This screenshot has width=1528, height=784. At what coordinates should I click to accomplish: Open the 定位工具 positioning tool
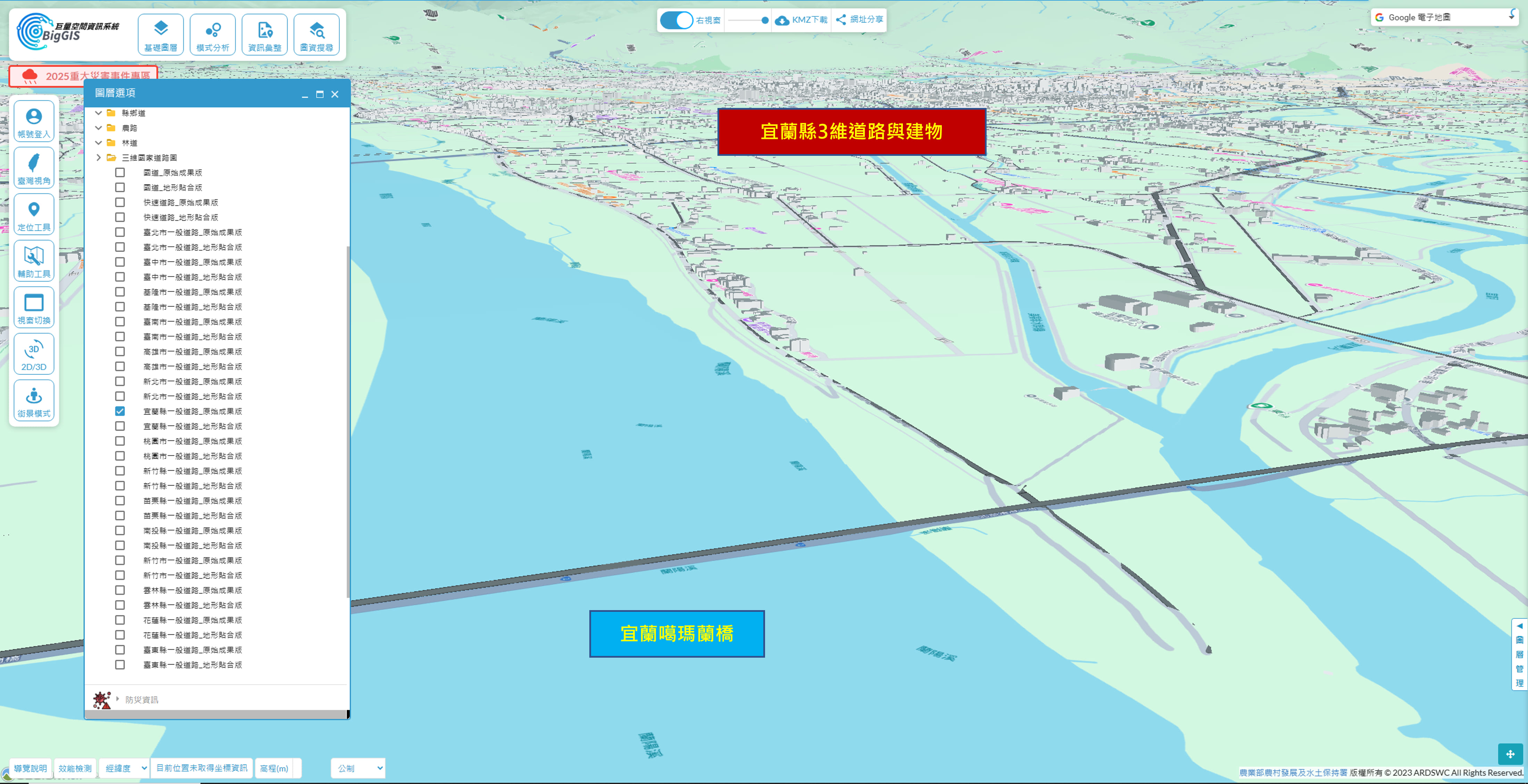click(x=34, y=214)
